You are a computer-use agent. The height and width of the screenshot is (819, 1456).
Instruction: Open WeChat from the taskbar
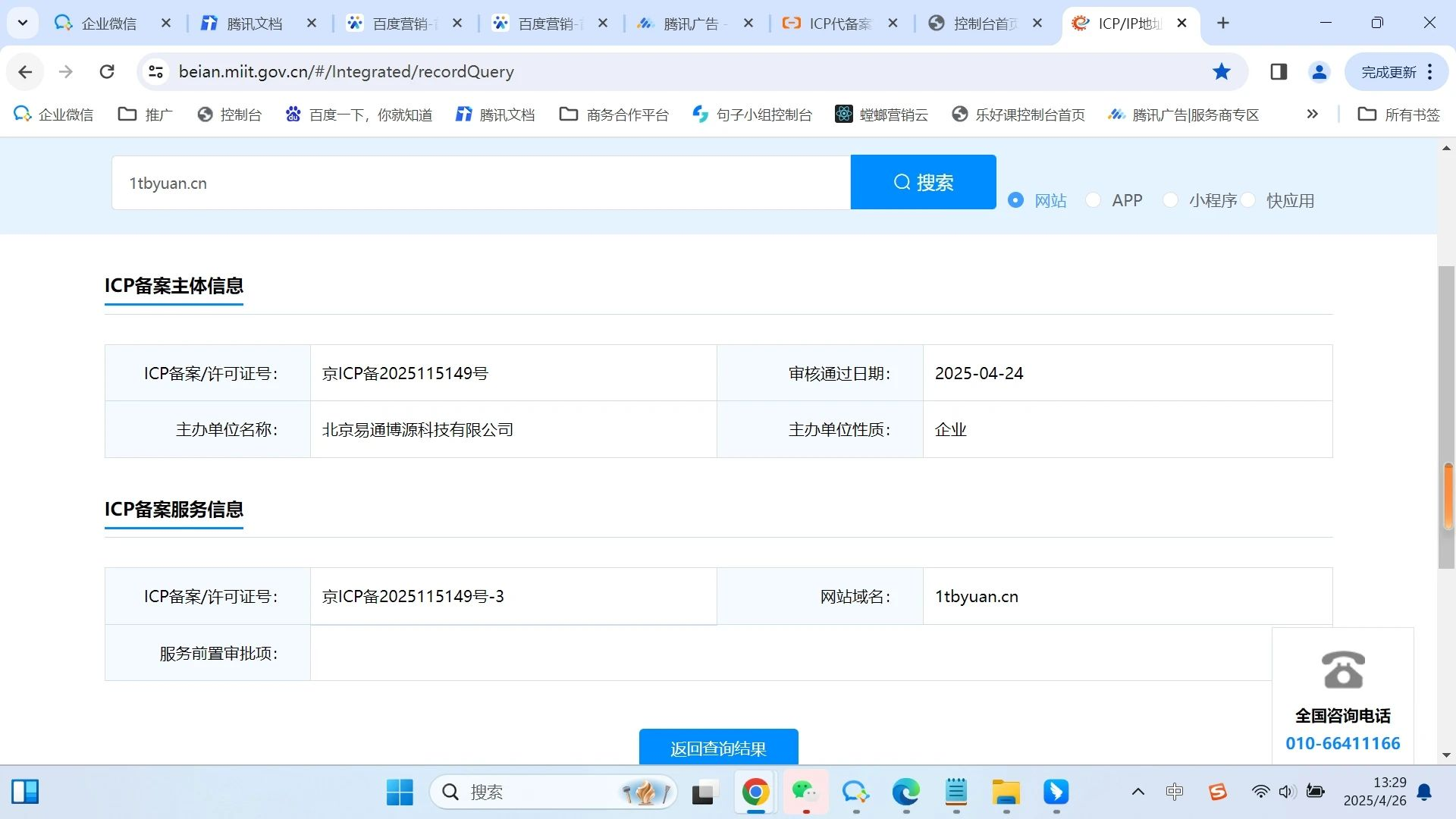click(x=805, y=792)
